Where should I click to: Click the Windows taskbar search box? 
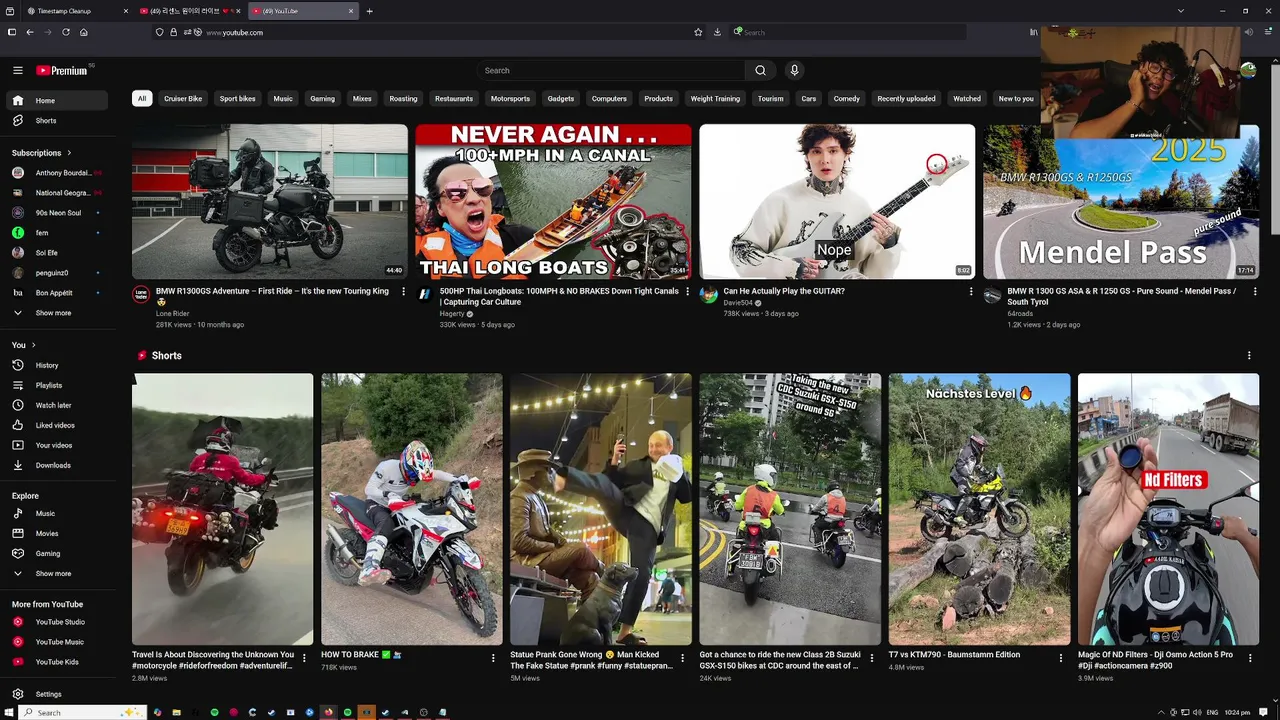pyautogui.click(x=82, y=712)
